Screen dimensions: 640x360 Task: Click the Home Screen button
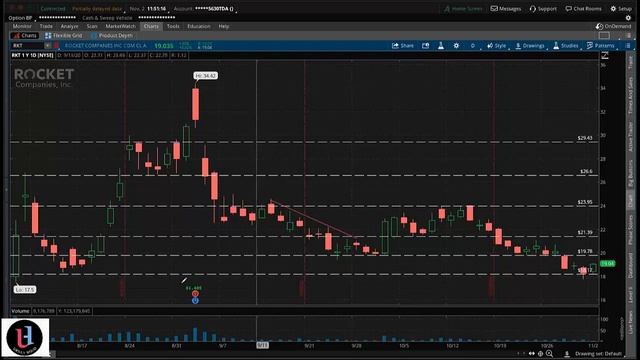point(463,9)
